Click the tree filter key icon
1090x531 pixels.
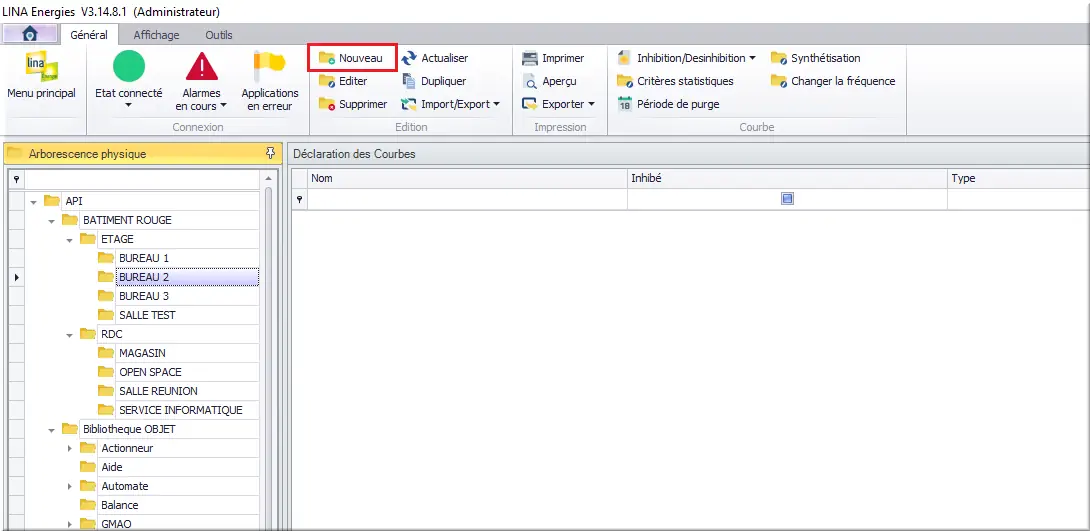[15, 179]
